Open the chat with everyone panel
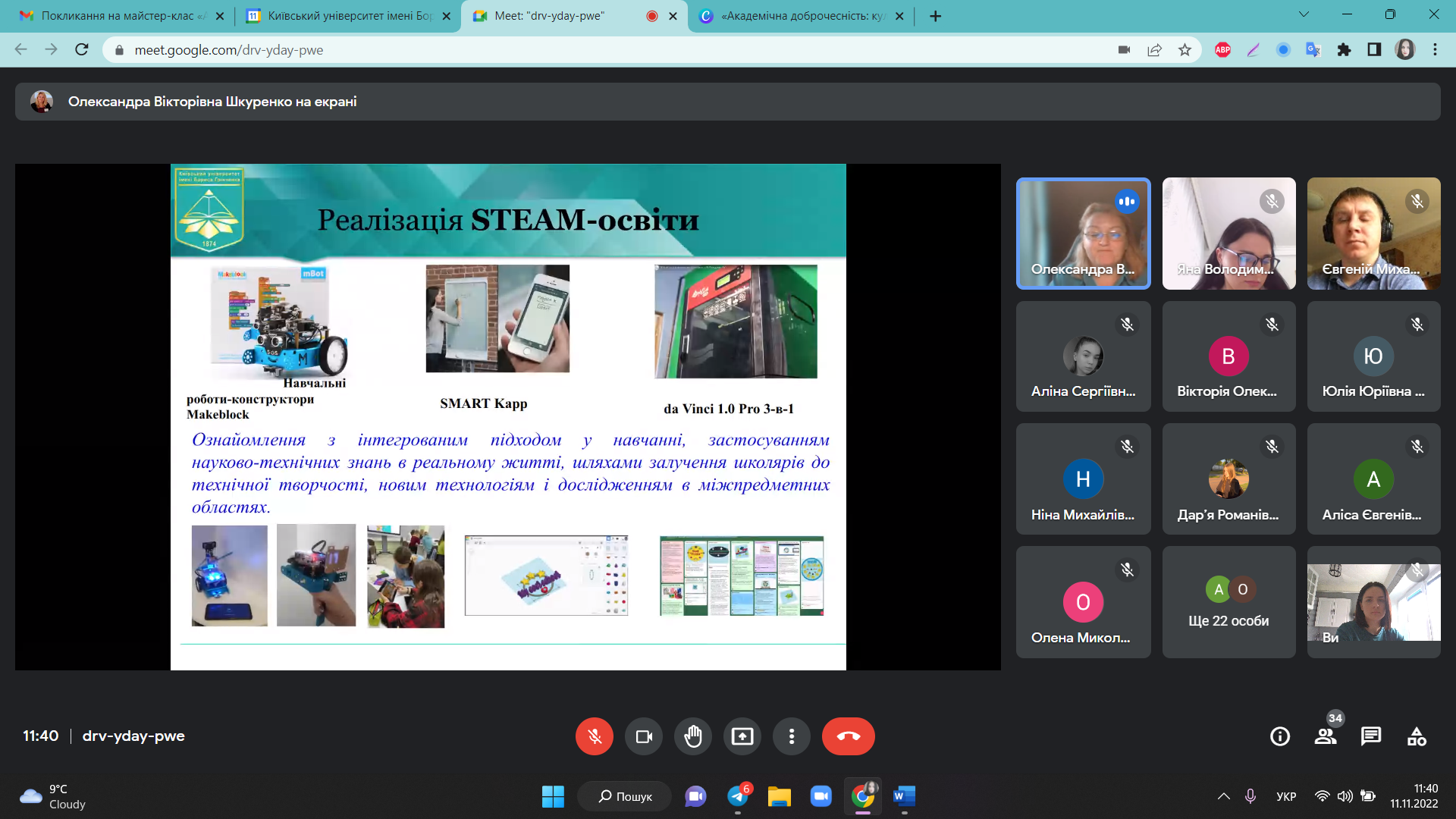The height and width of the screenshot is (819, 1456). tap(1370, 736)
